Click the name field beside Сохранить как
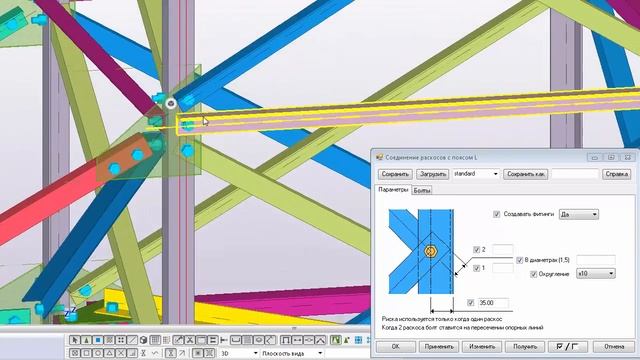The height and width of the screenshot is (360, 640). [x=575, y=174]
